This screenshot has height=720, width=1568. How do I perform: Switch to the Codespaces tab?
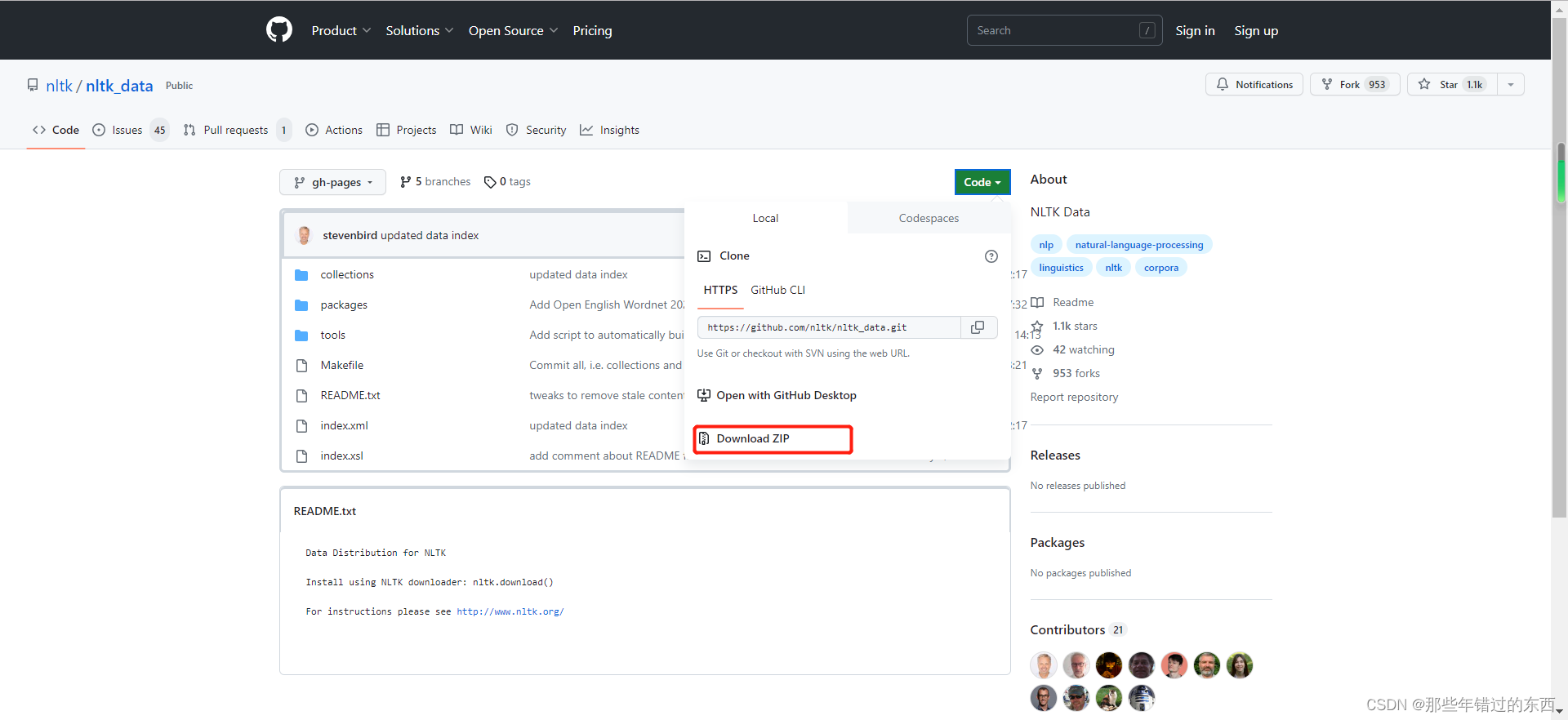(929, 218)
